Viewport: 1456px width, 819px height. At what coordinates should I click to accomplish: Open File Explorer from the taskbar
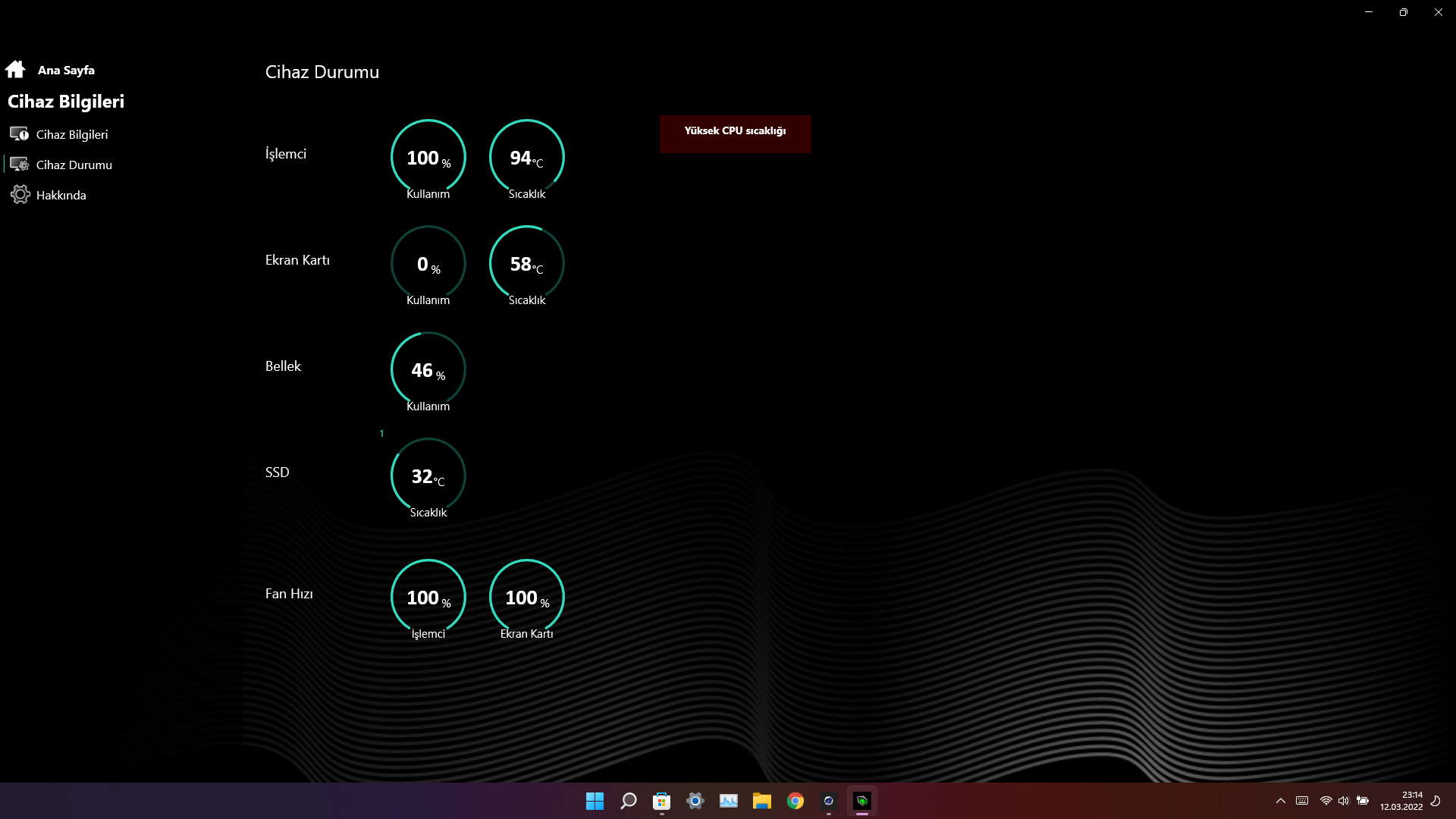click(762, 801)
